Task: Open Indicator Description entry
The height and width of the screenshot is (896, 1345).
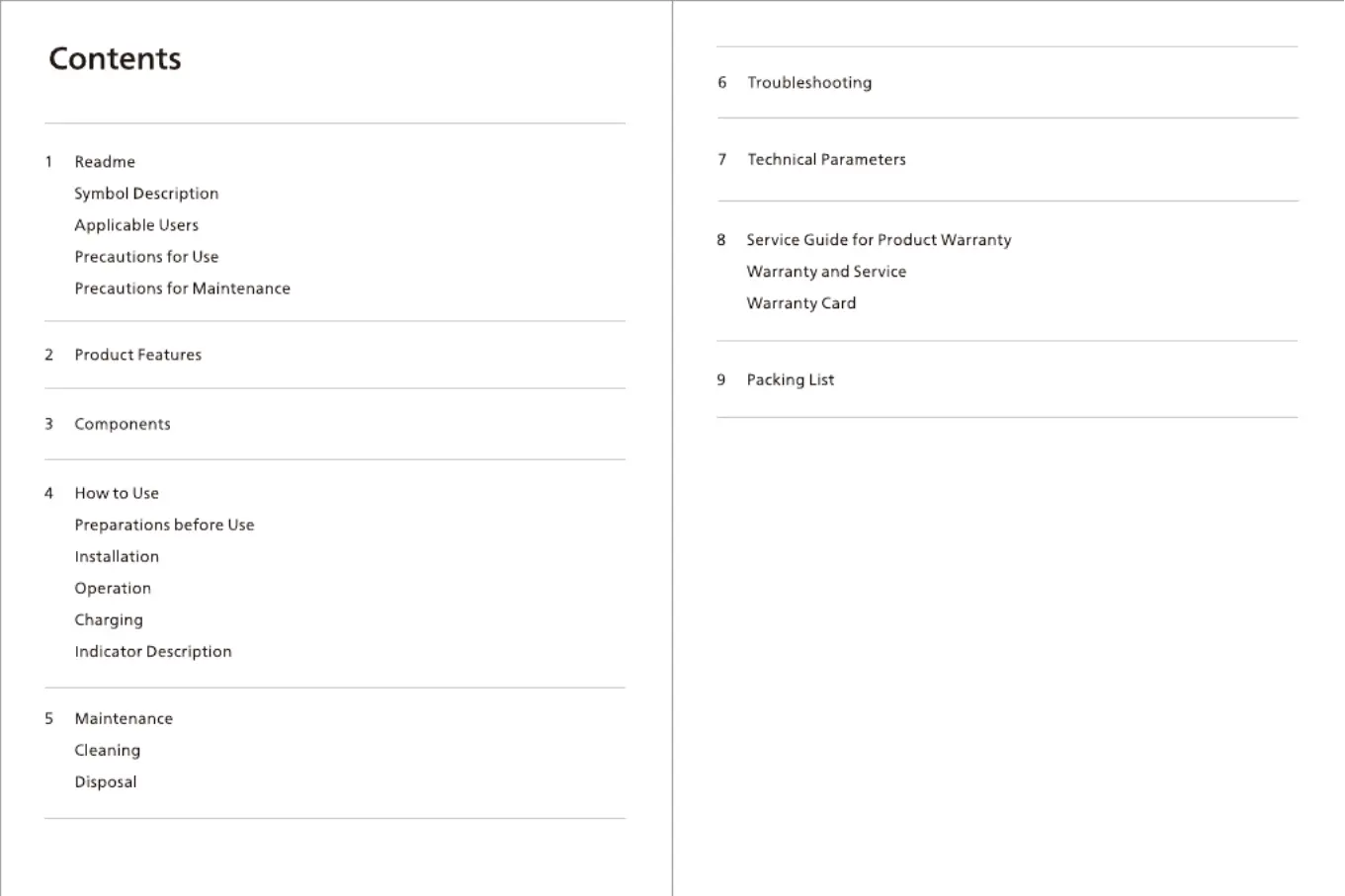Action: (153, 652)
